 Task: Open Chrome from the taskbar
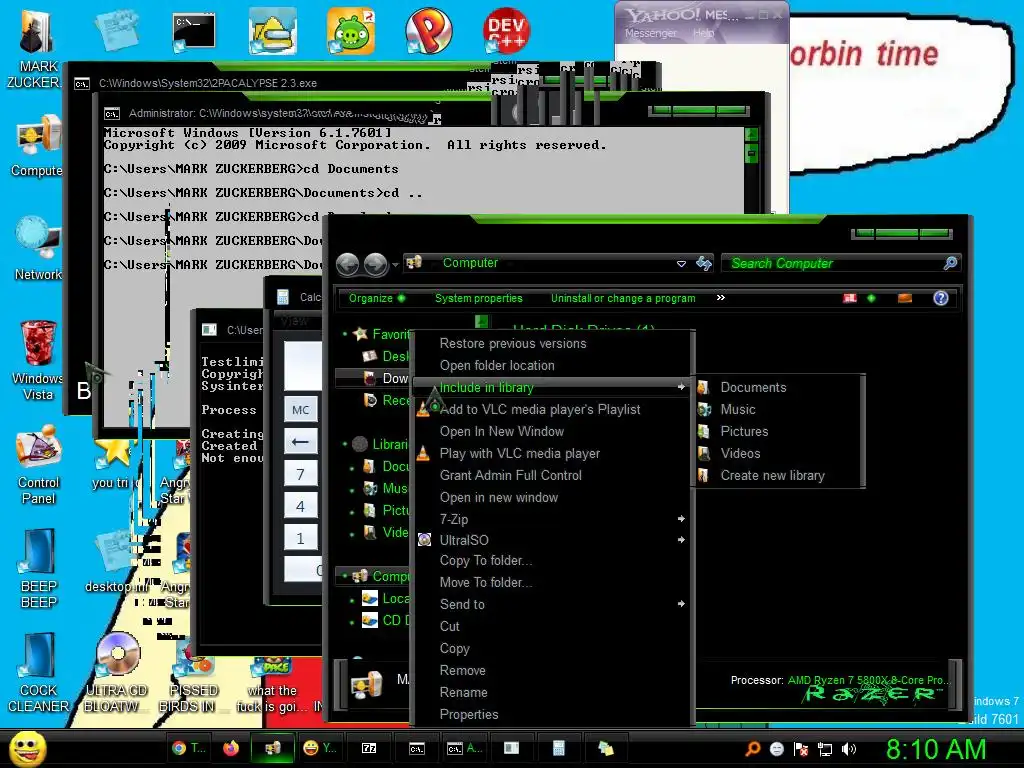point(187,748)
